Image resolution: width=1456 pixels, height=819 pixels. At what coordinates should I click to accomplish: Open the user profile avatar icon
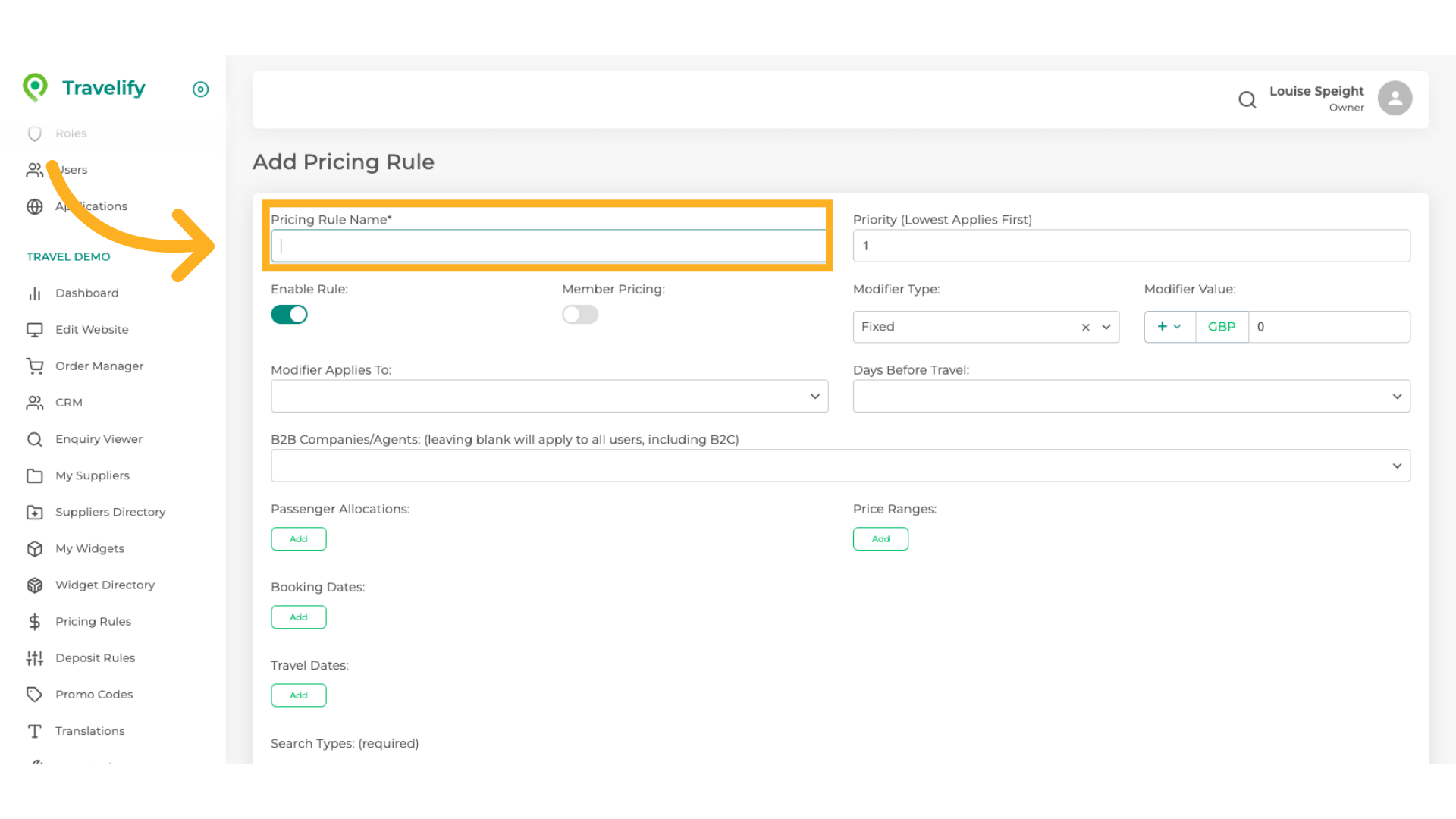1395,99
